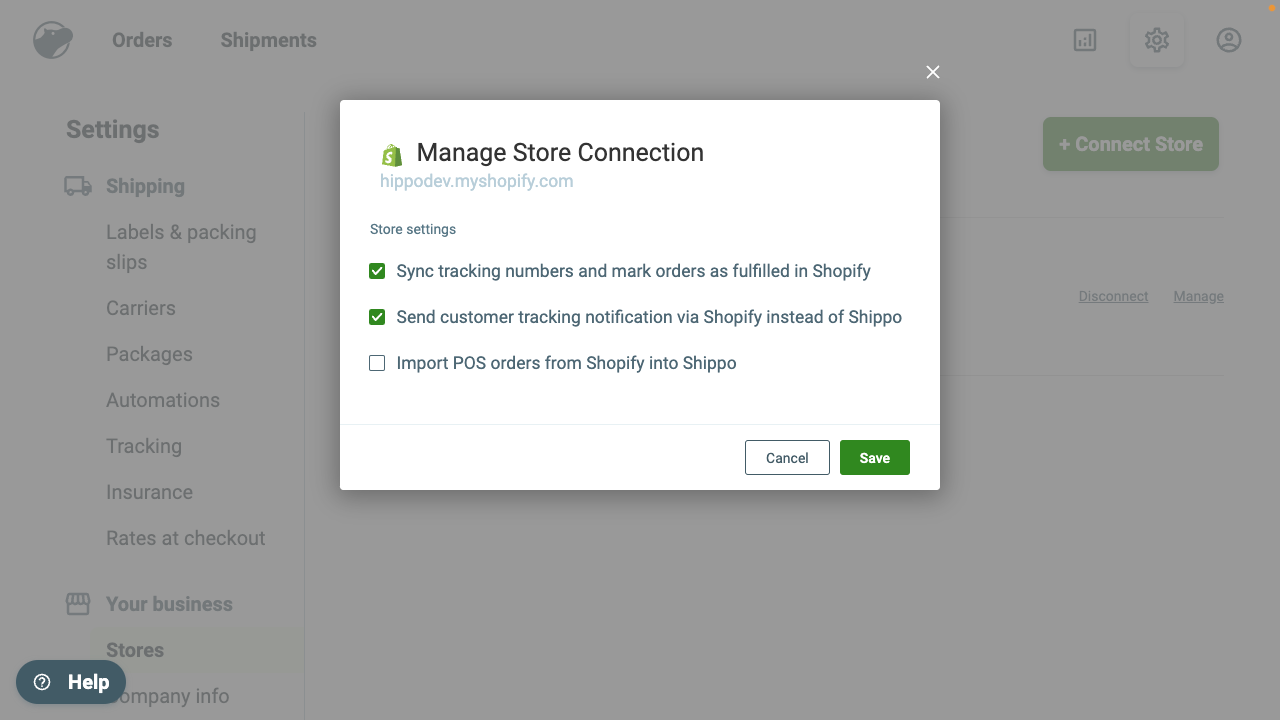Click the account profile icon
Viewport: 1280px width, 720px height.
click(1228, 40)
